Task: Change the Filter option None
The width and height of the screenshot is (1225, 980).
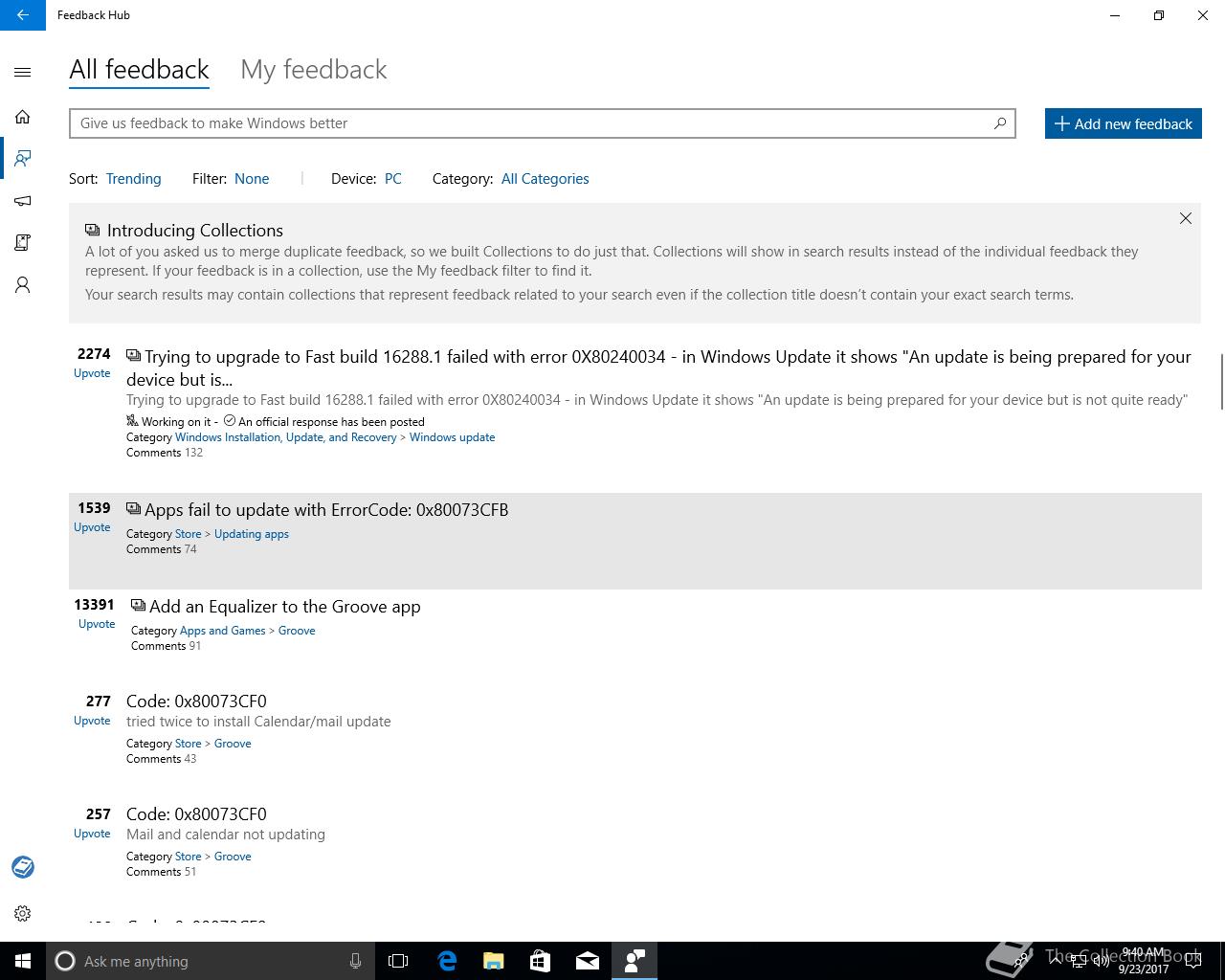Action: [252, 179]
